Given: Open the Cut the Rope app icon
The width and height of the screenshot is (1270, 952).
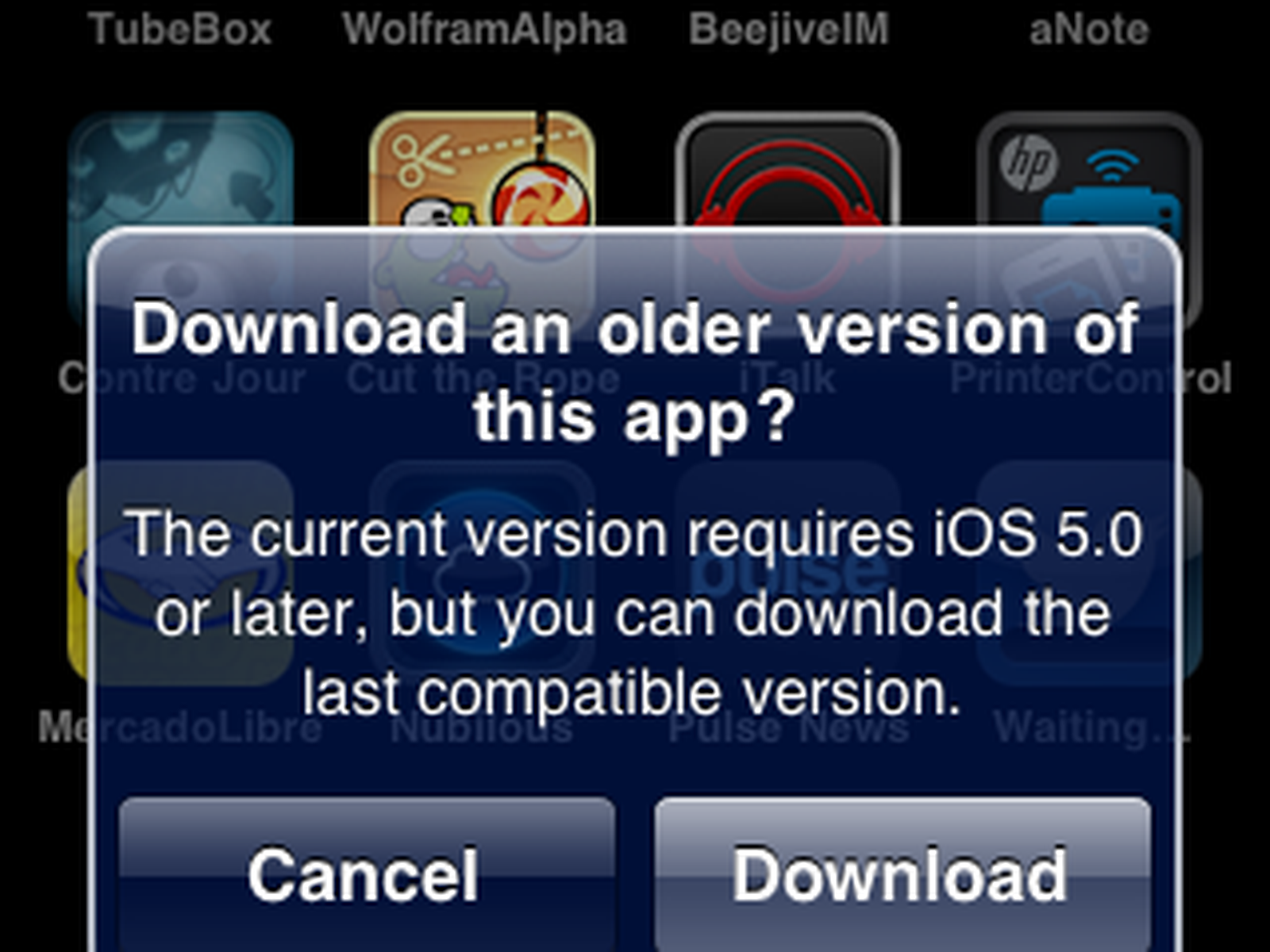Looking at the screenshot, I should 482,220.
